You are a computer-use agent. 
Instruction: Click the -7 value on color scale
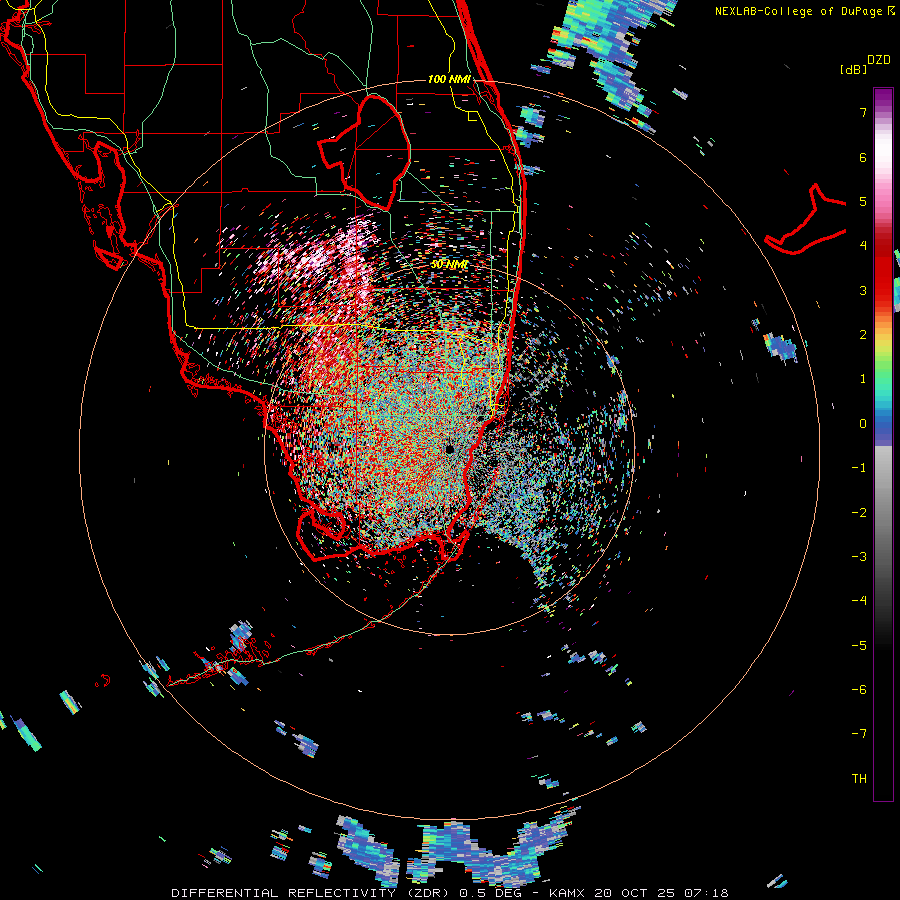tap(859, 734)
